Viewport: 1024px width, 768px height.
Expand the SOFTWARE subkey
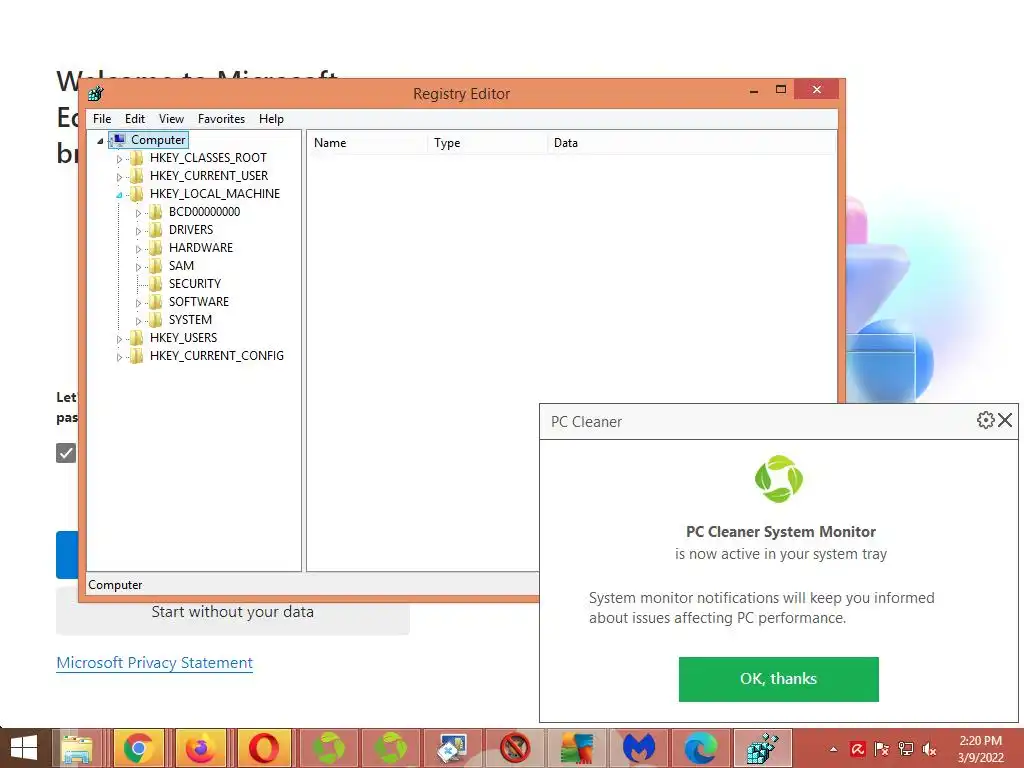[x=138, y=303]
